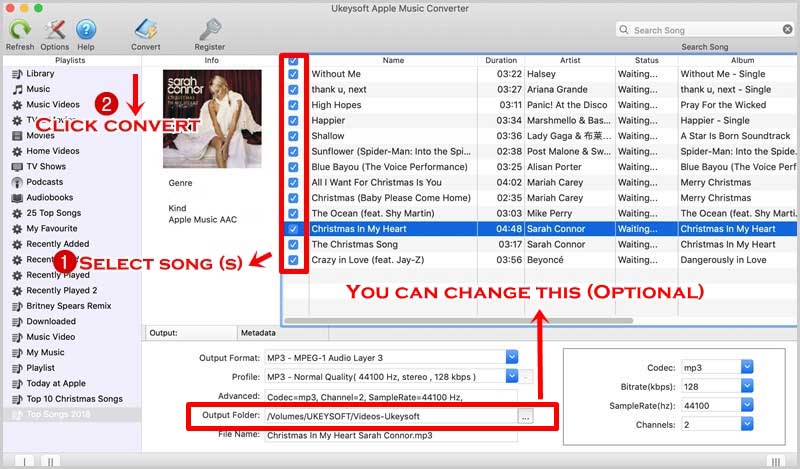Sort by the Status column header
The width and height of the screenshot is (800, 469).
(646, 60)
